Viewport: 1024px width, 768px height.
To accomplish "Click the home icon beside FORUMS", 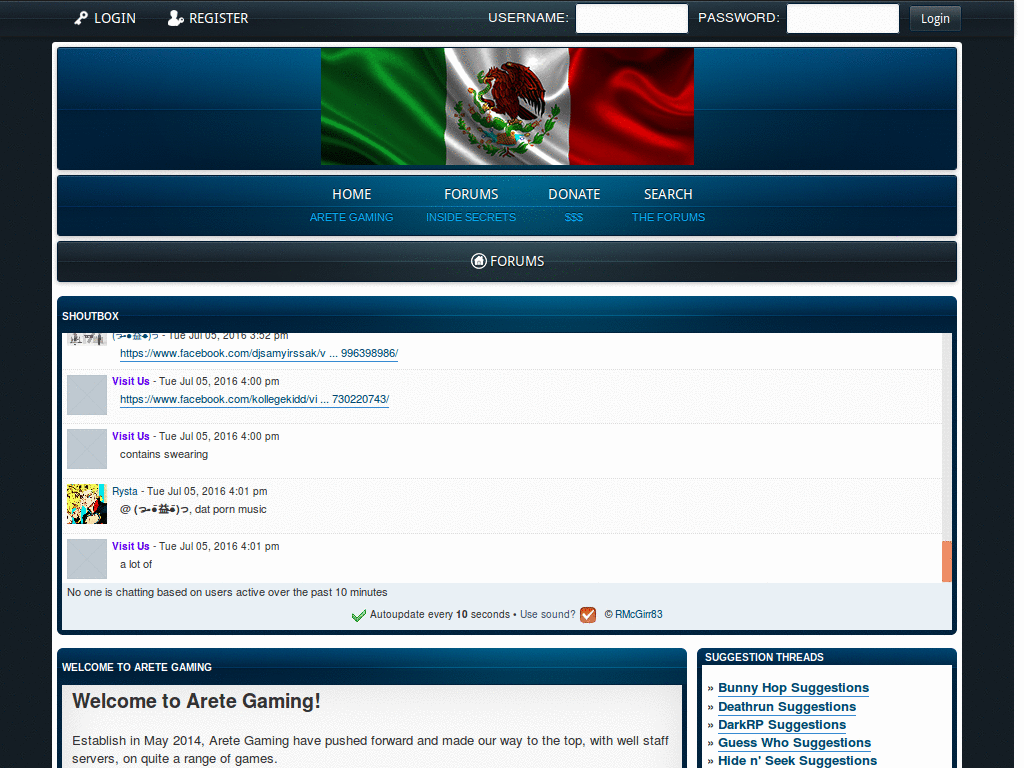I will (479, 261).
